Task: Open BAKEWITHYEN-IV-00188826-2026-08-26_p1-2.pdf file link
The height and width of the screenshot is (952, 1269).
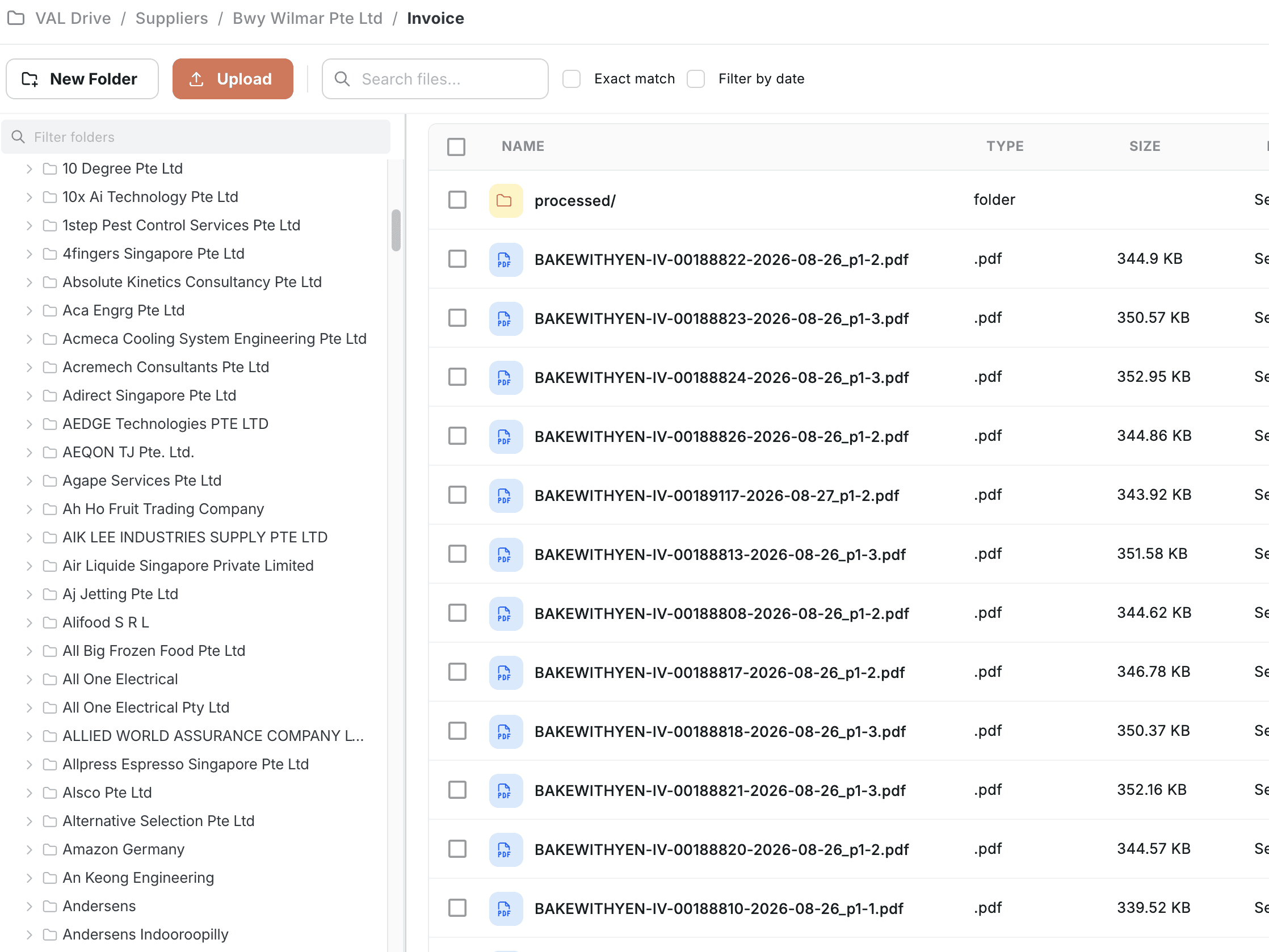Action: point(721,436)
